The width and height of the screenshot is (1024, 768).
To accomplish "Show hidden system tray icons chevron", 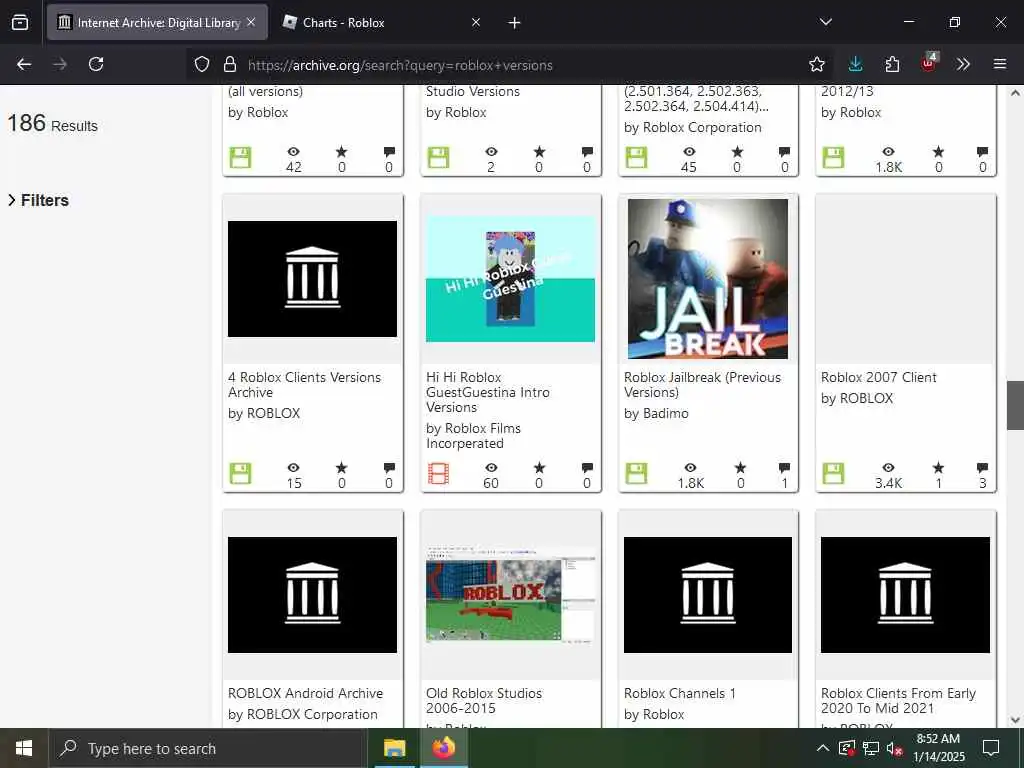I will coord(823,748).
